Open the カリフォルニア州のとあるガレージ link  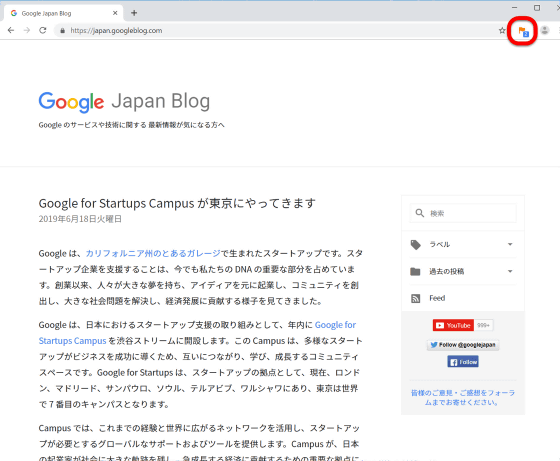click(153, 253)
